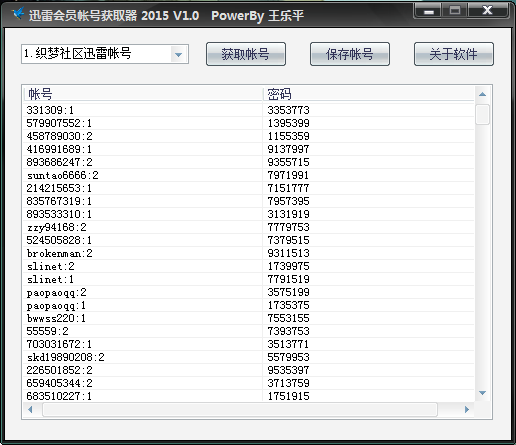Click the 帐号 column header

(x=143, y=94)
